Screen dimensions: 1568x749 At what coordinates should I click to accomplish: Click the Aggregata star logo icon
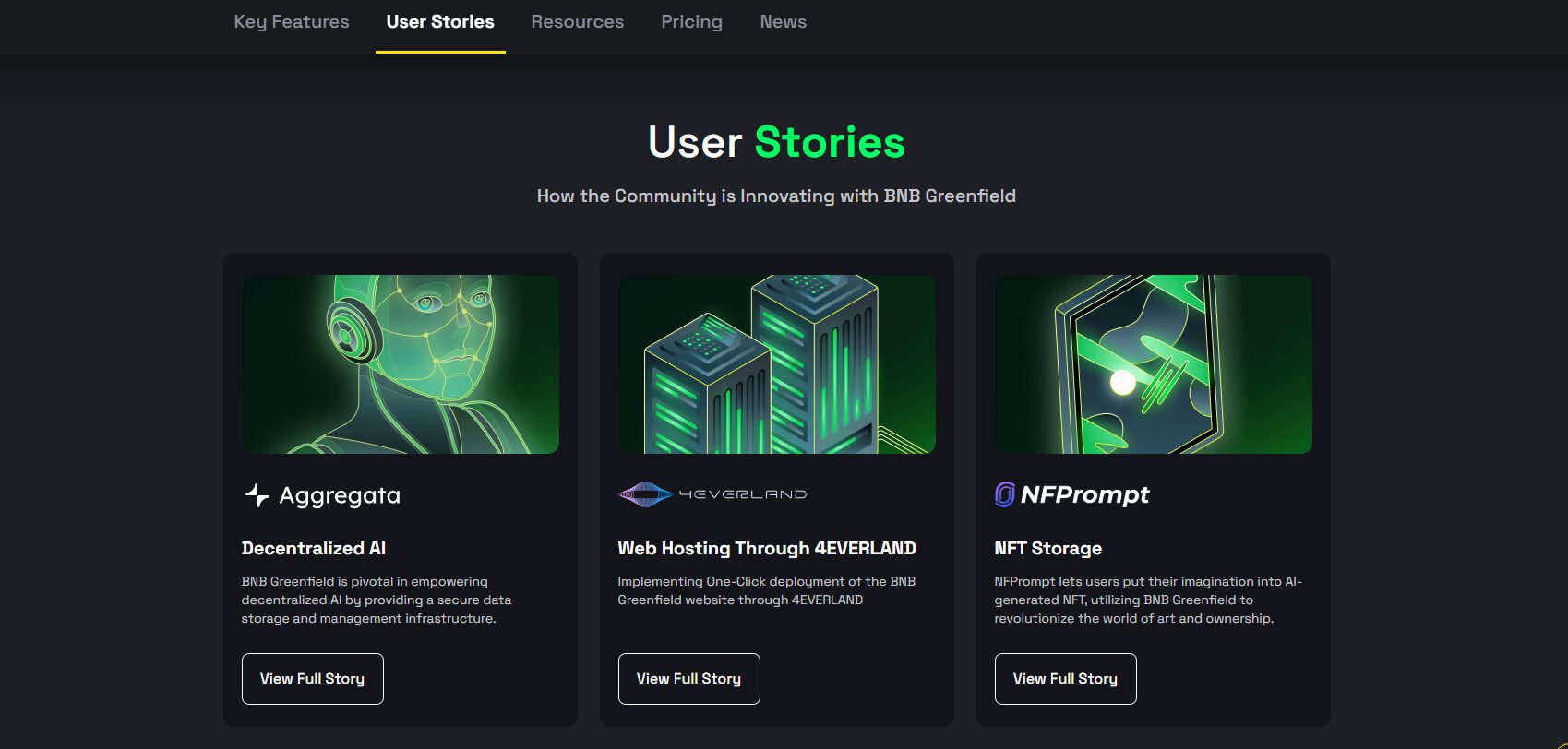257,495
